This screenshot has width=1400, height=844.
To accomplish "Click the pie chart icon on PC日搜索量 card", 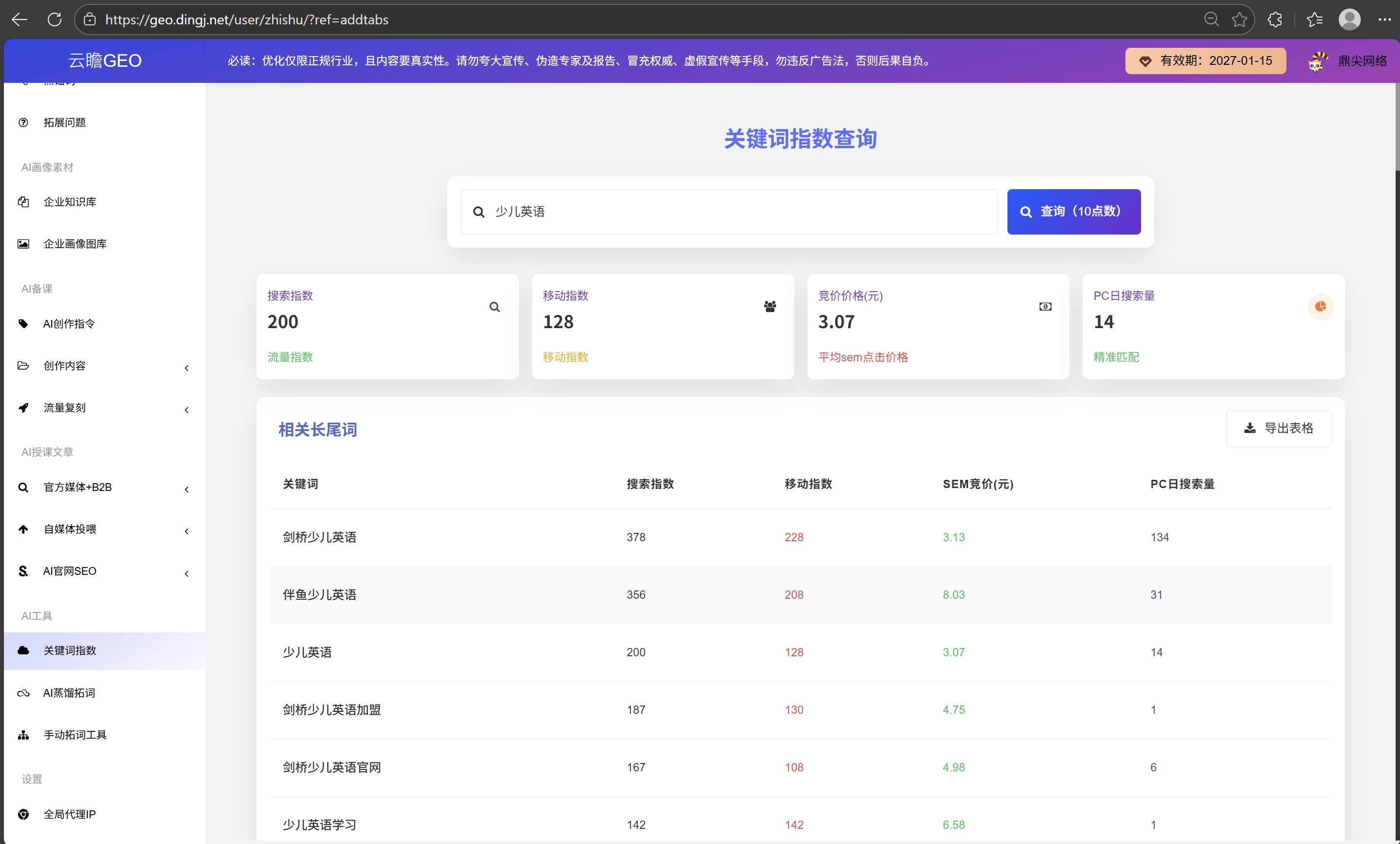I will 1321,307.
